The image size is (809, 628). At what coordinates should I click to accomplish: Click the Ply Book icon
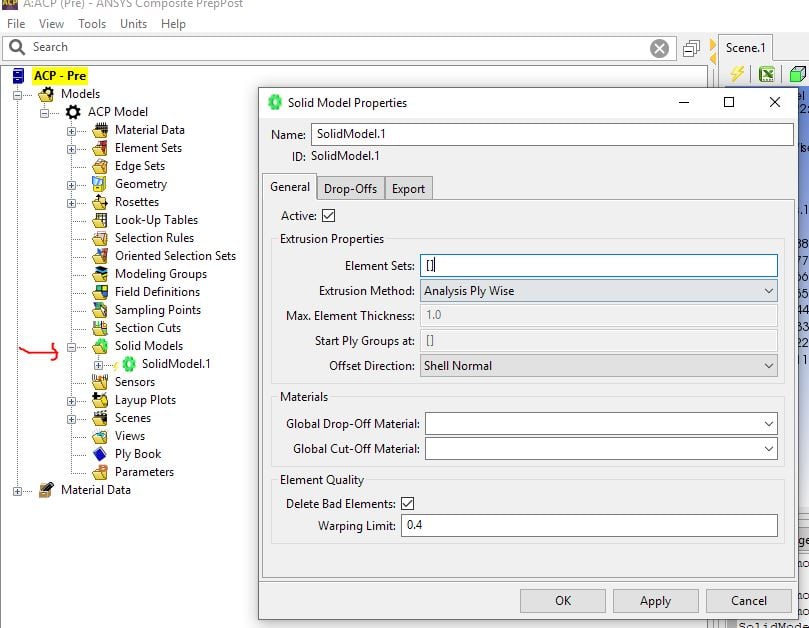pos(100,454)
